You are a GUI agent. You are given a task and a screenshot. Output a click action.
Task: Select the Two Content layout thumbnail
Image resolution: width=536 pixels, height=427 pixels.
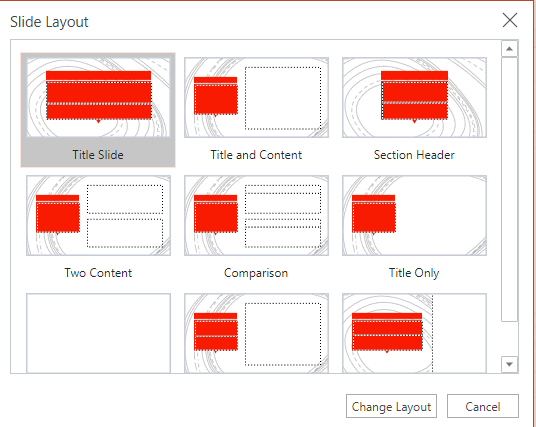98,215
